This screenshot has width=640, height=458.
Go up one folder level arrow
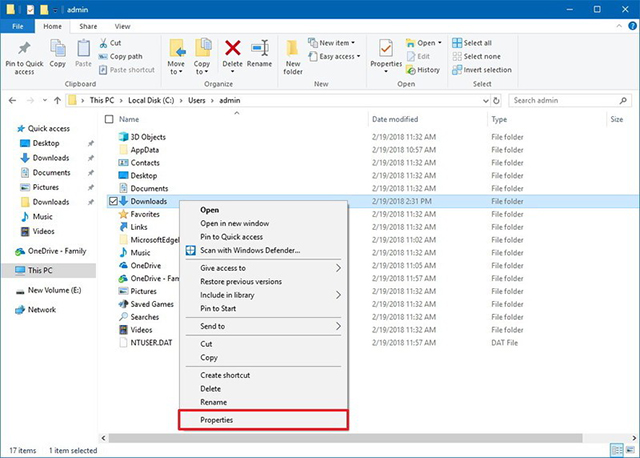[57, 100]
